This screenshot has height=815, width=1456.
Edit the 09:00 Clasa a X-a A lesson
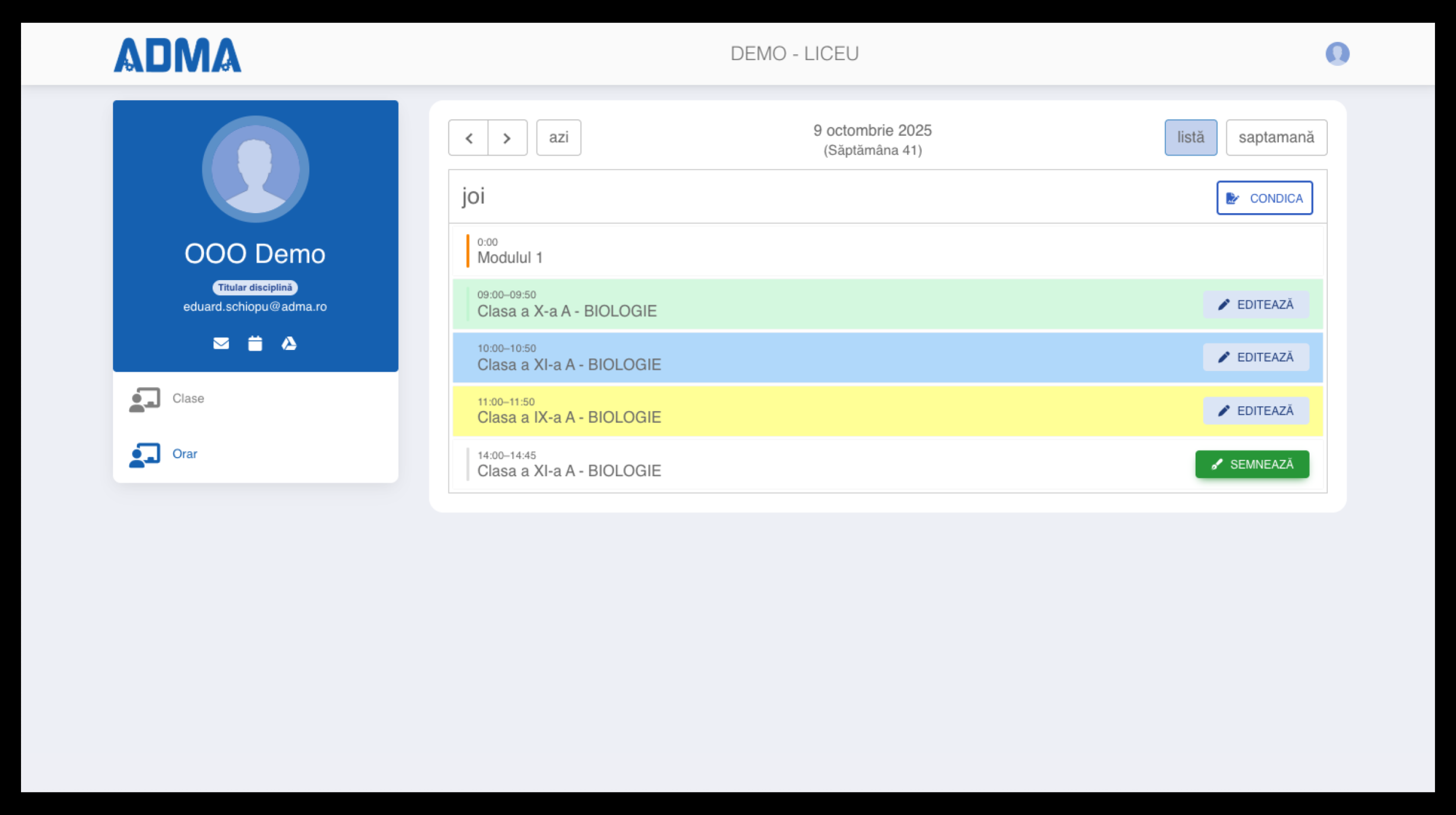1256,304
